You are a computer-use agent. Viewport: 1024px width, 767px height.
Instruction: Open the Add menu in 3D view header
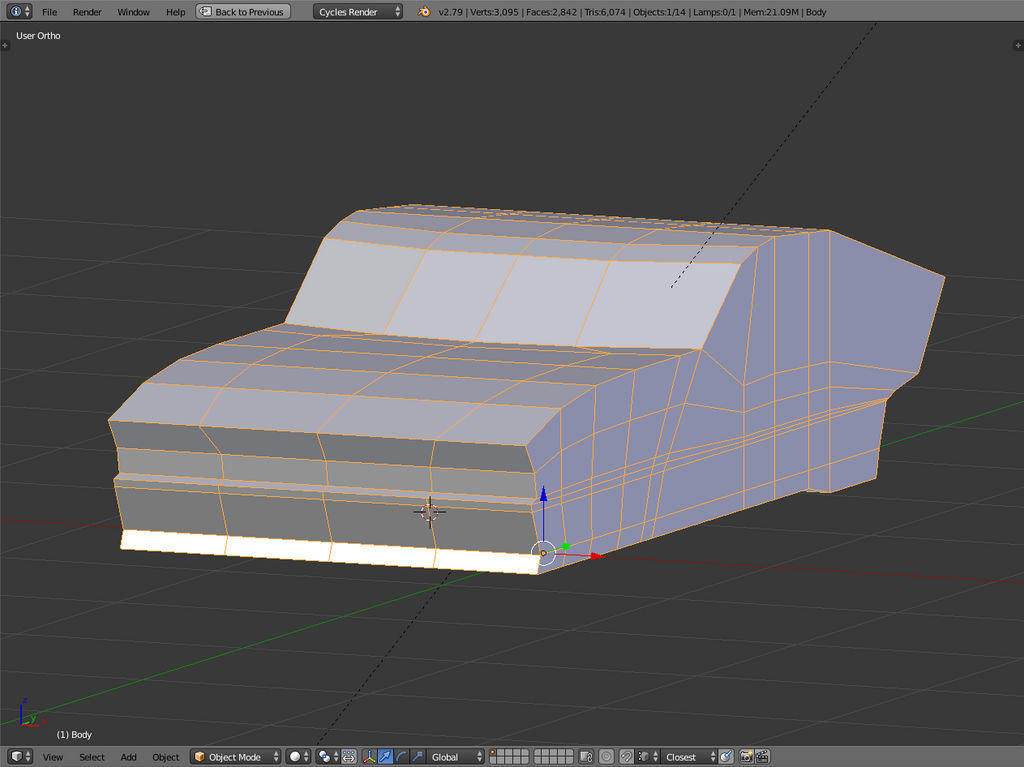click(x=129, y=757)
